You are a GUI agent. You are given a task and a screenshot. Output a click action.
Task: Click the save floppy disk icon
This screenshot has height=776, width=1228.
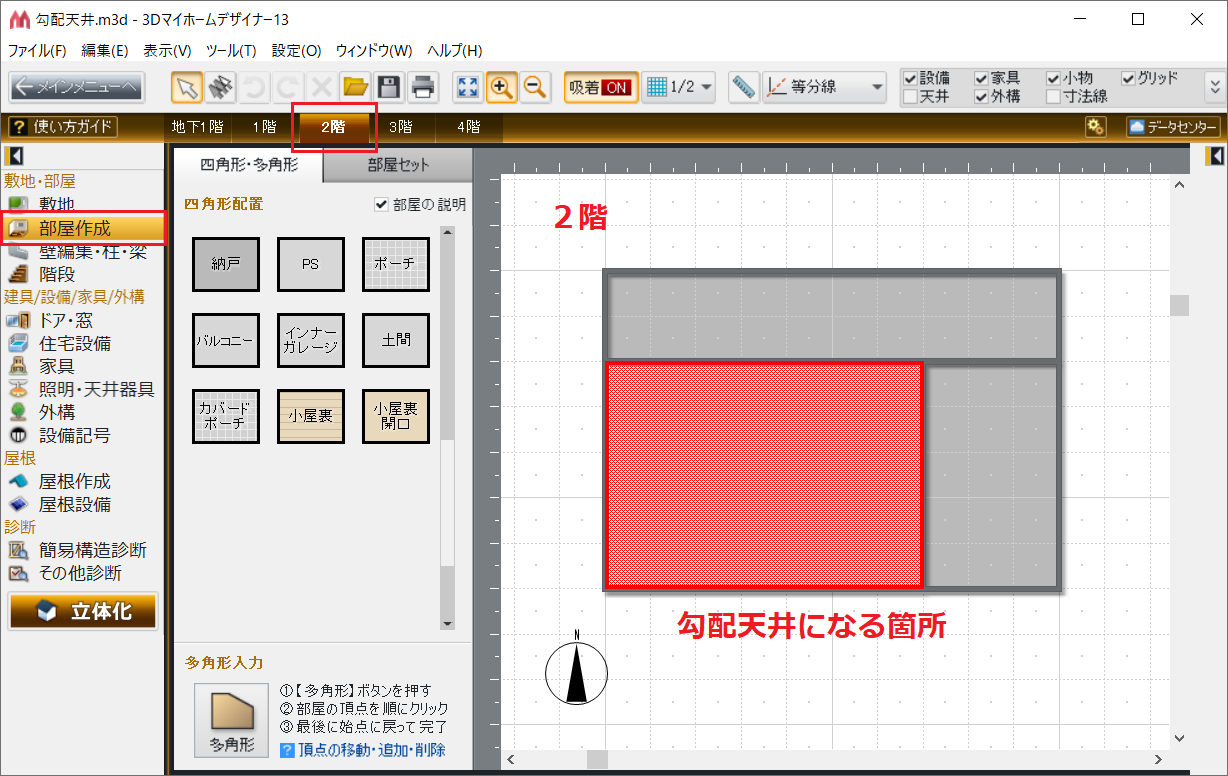click(x=389, y=87)
